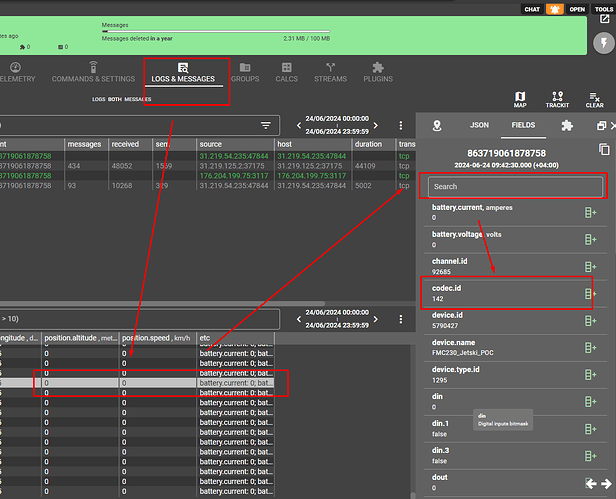The width and height of the screenshot is (616, 499).
Task: Click the copy-to-clipboard icon below the panel tabs
Action: tap(603, 149)
